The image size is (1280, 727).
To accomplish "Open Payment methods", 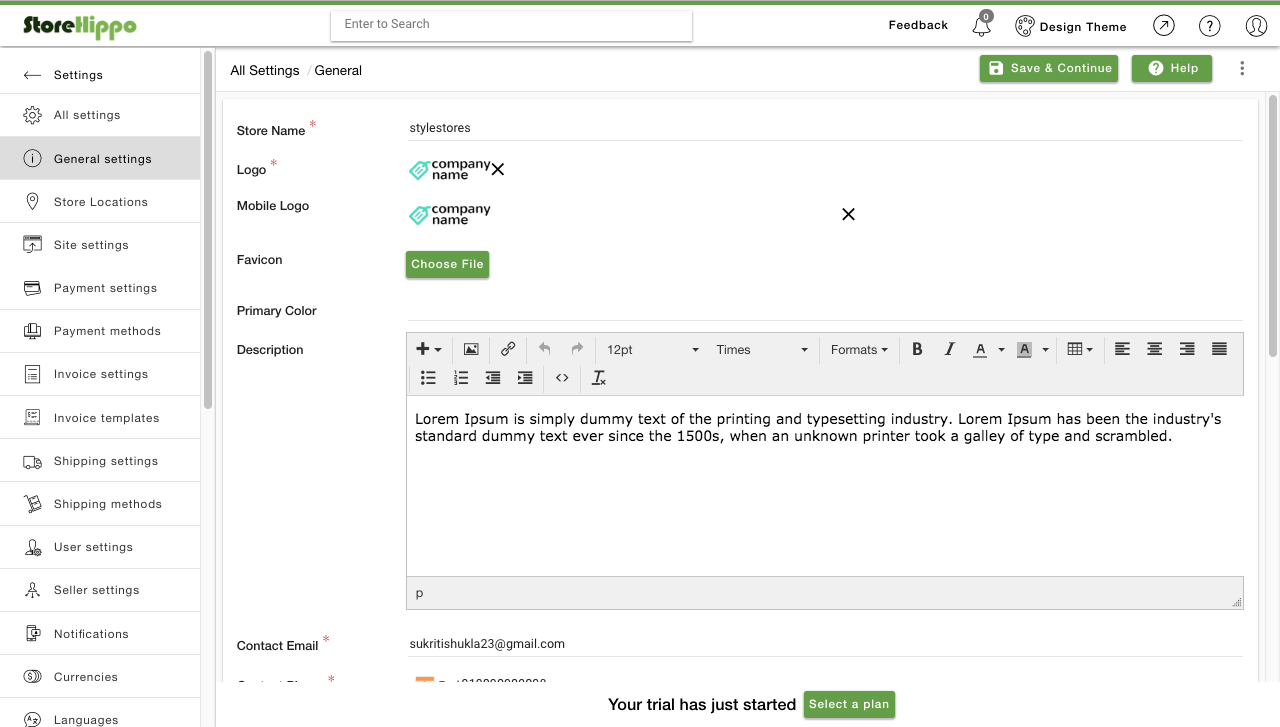I will [100, 330].
